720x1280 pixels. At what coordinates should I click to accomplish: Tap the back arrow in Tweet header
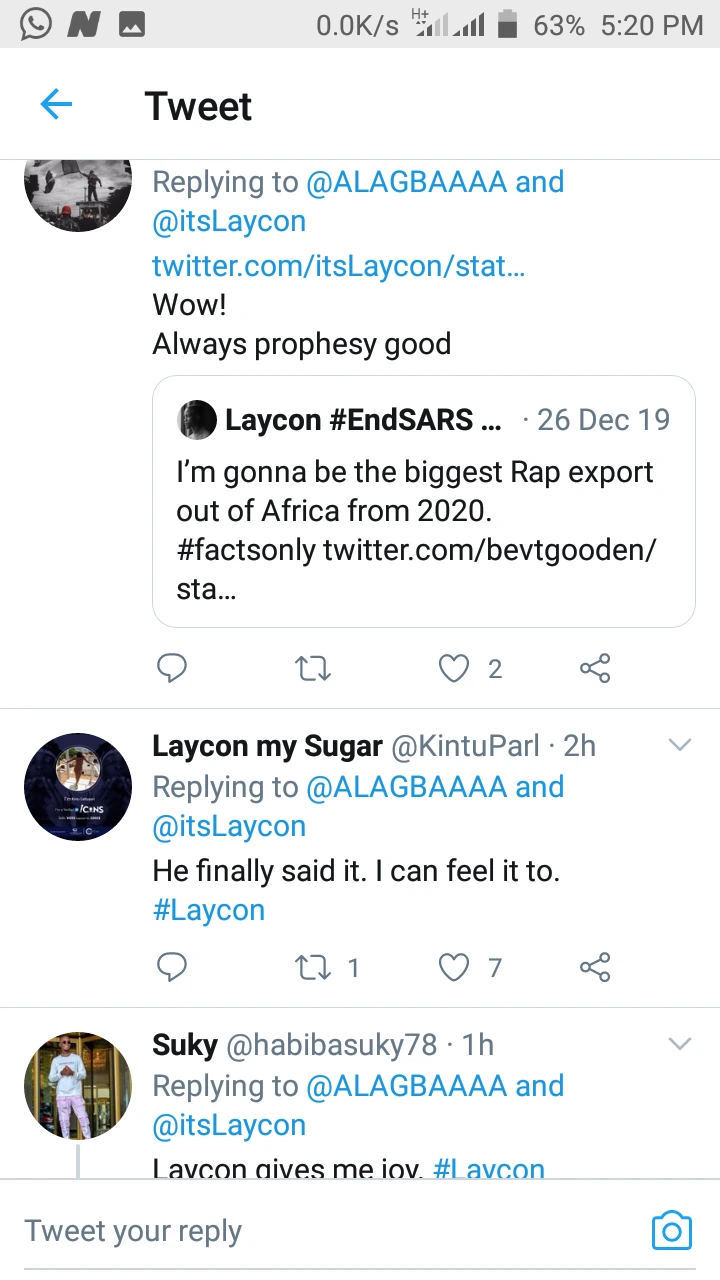[x=56, y=105]
